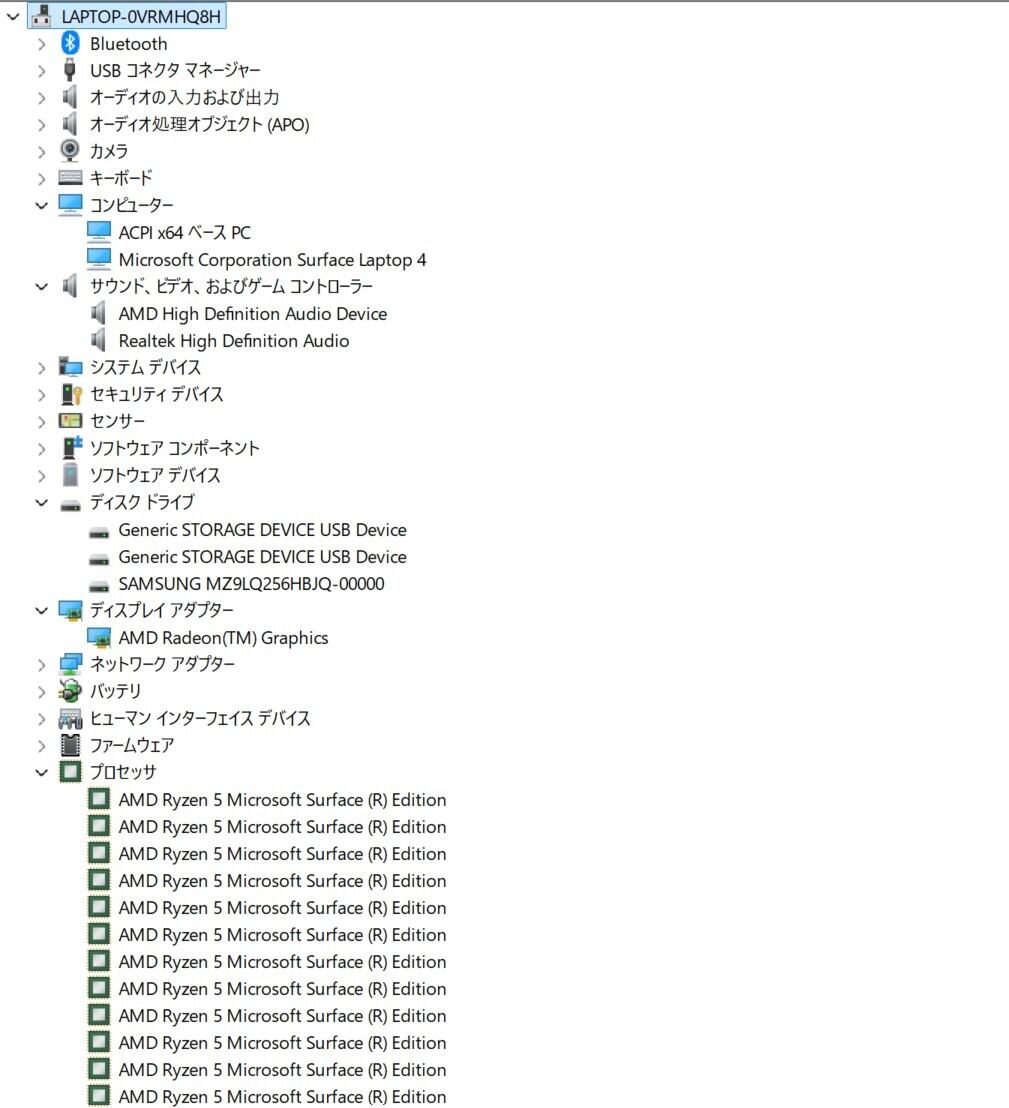The image size is (1009, 1108).
Task: Click the ヒューマン インターフェイス デバイス icon
Action: coord(70,719)
